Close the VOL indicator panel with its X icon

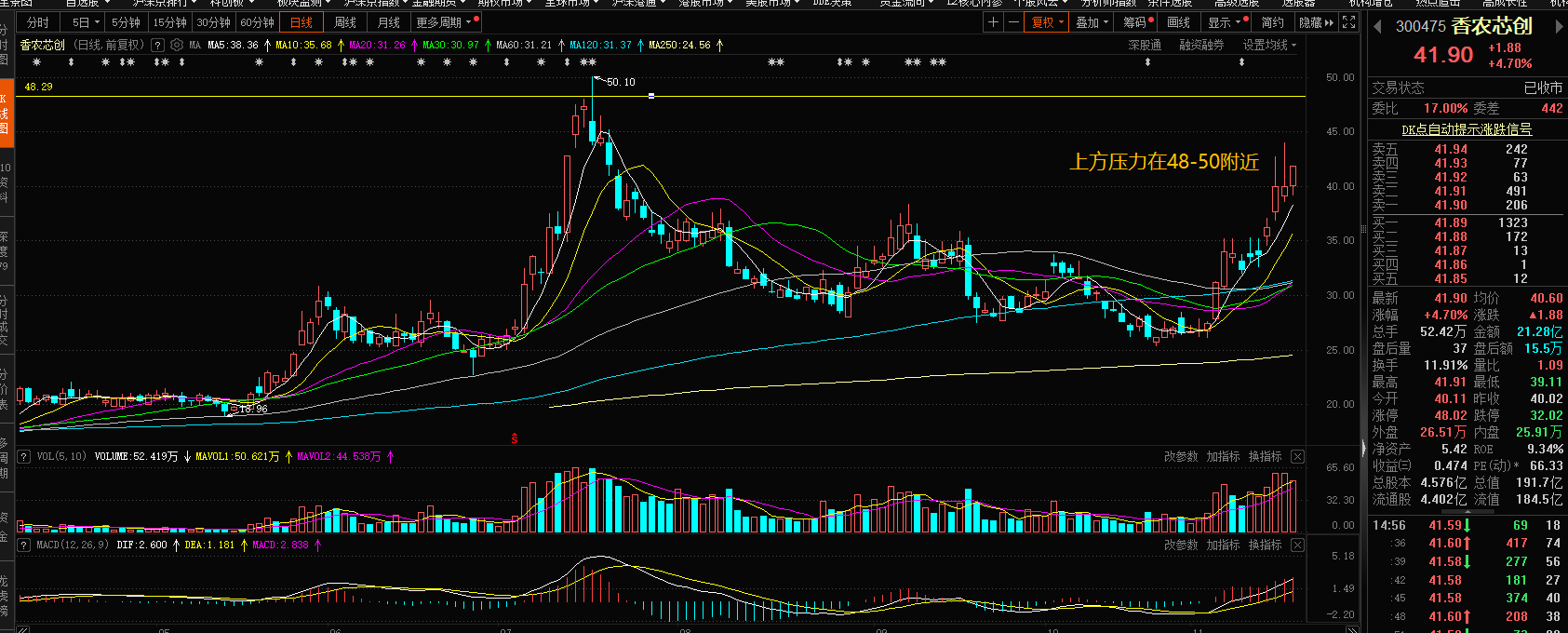coord(1297,456)
